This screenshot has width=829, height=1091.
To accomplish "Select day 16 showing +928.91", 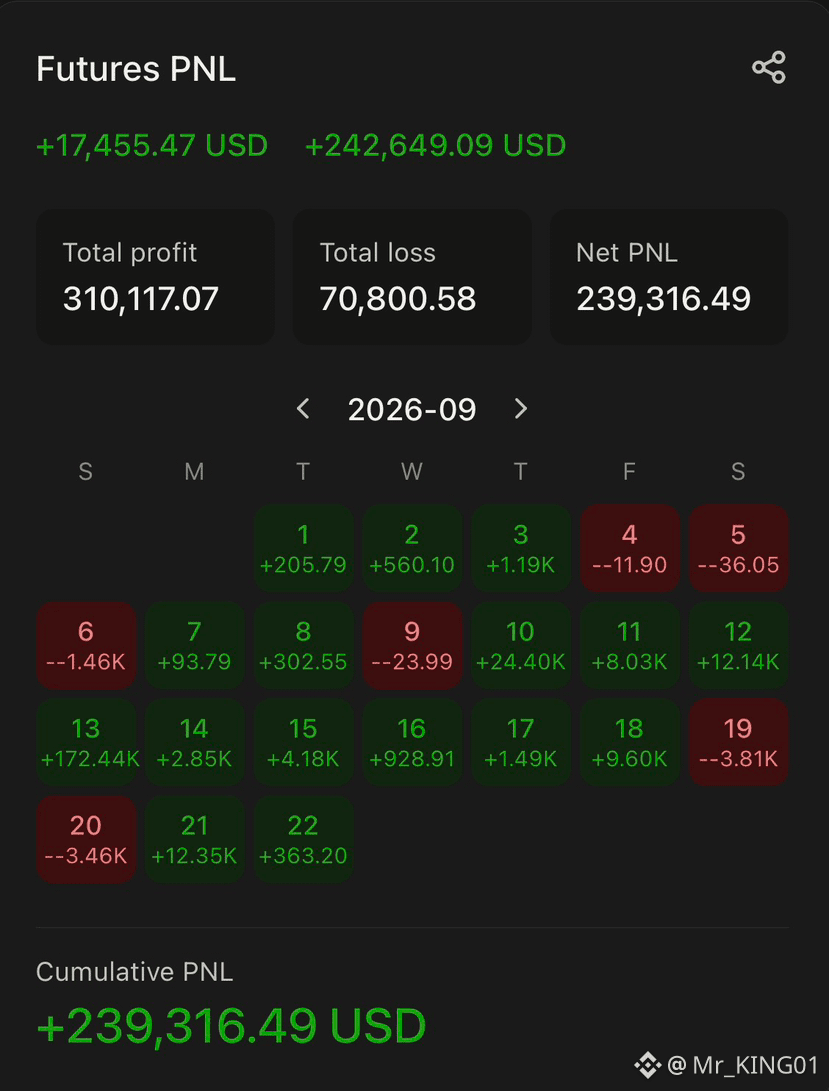I will tap(412, 742).
